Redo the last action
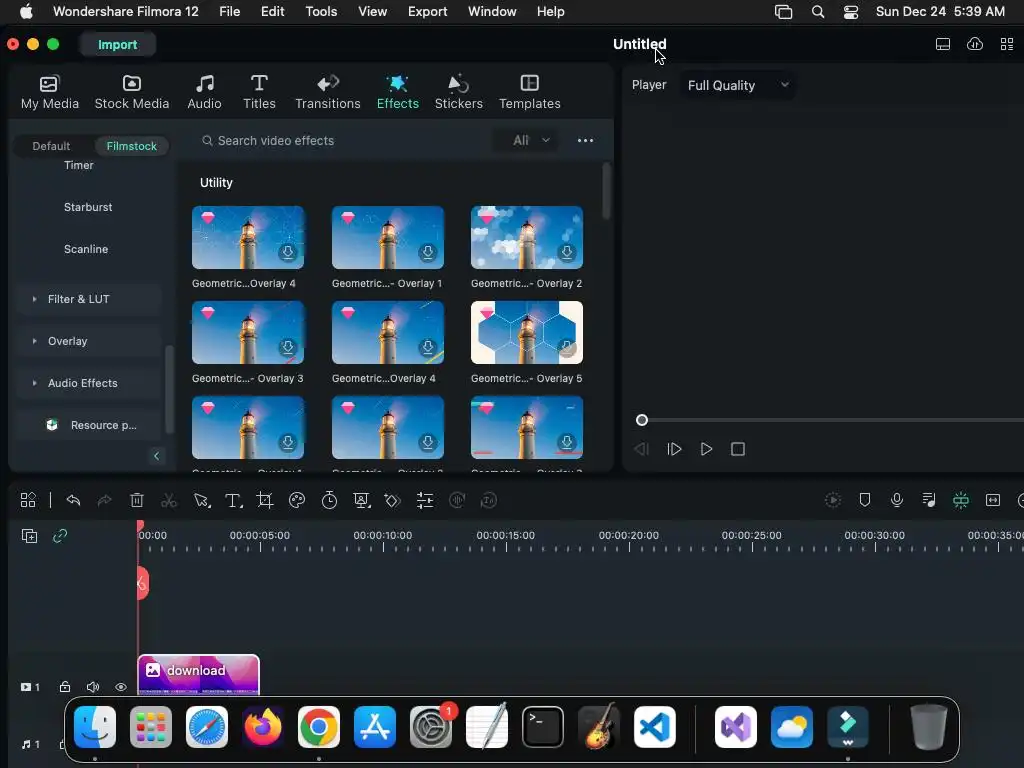 point(104,500)
